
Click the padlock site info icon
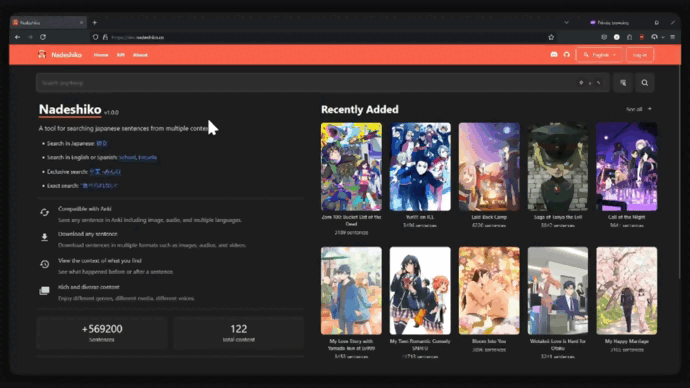(105, 37)
